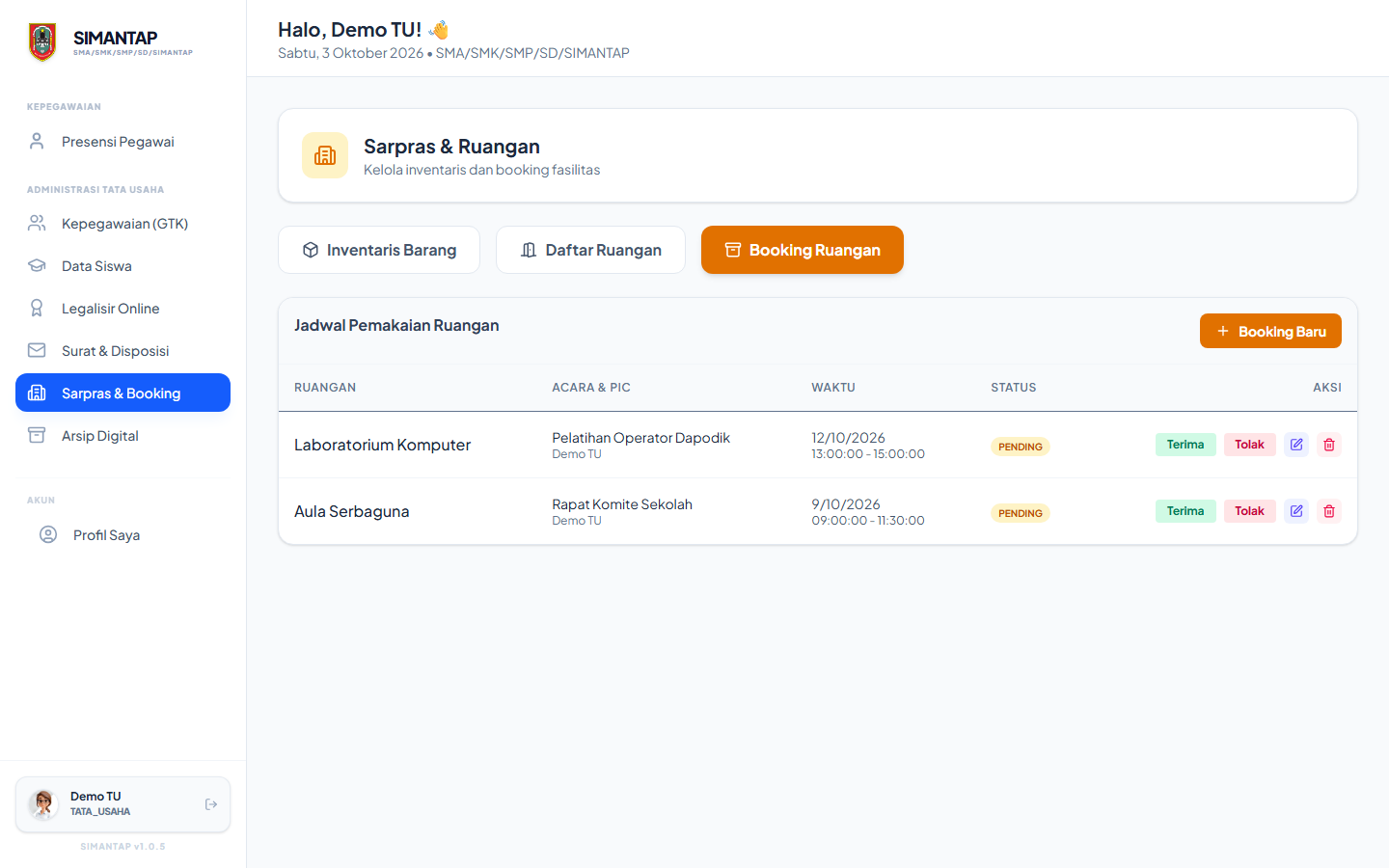The image size is (1389, 868).
Task: Open the Demo TU user card
Action: pyautogui.click(x=123, y=804)
